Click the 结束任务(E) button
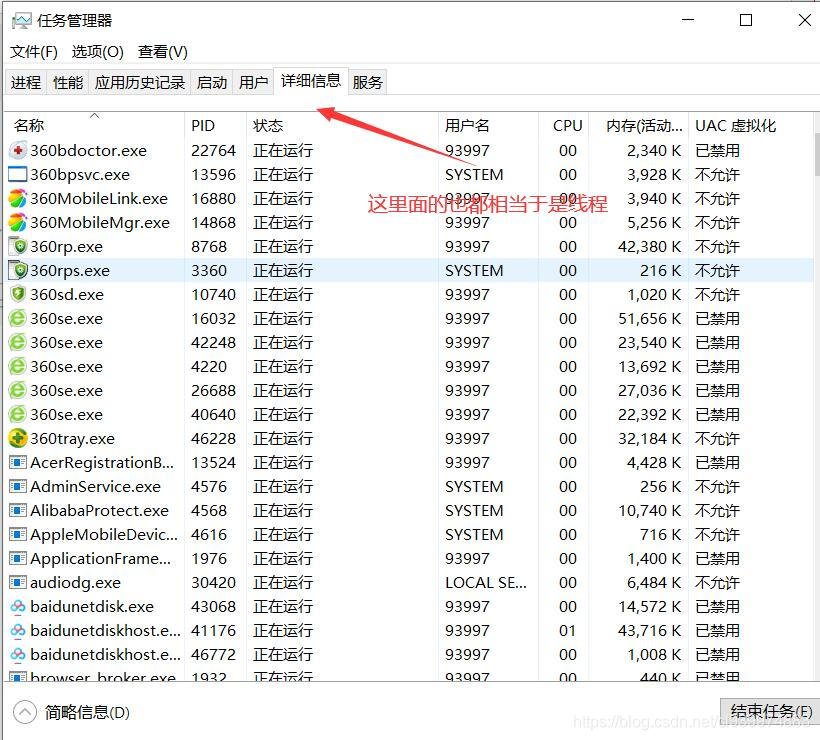Screen dimensions: 820x740 (x=771, y=712)
